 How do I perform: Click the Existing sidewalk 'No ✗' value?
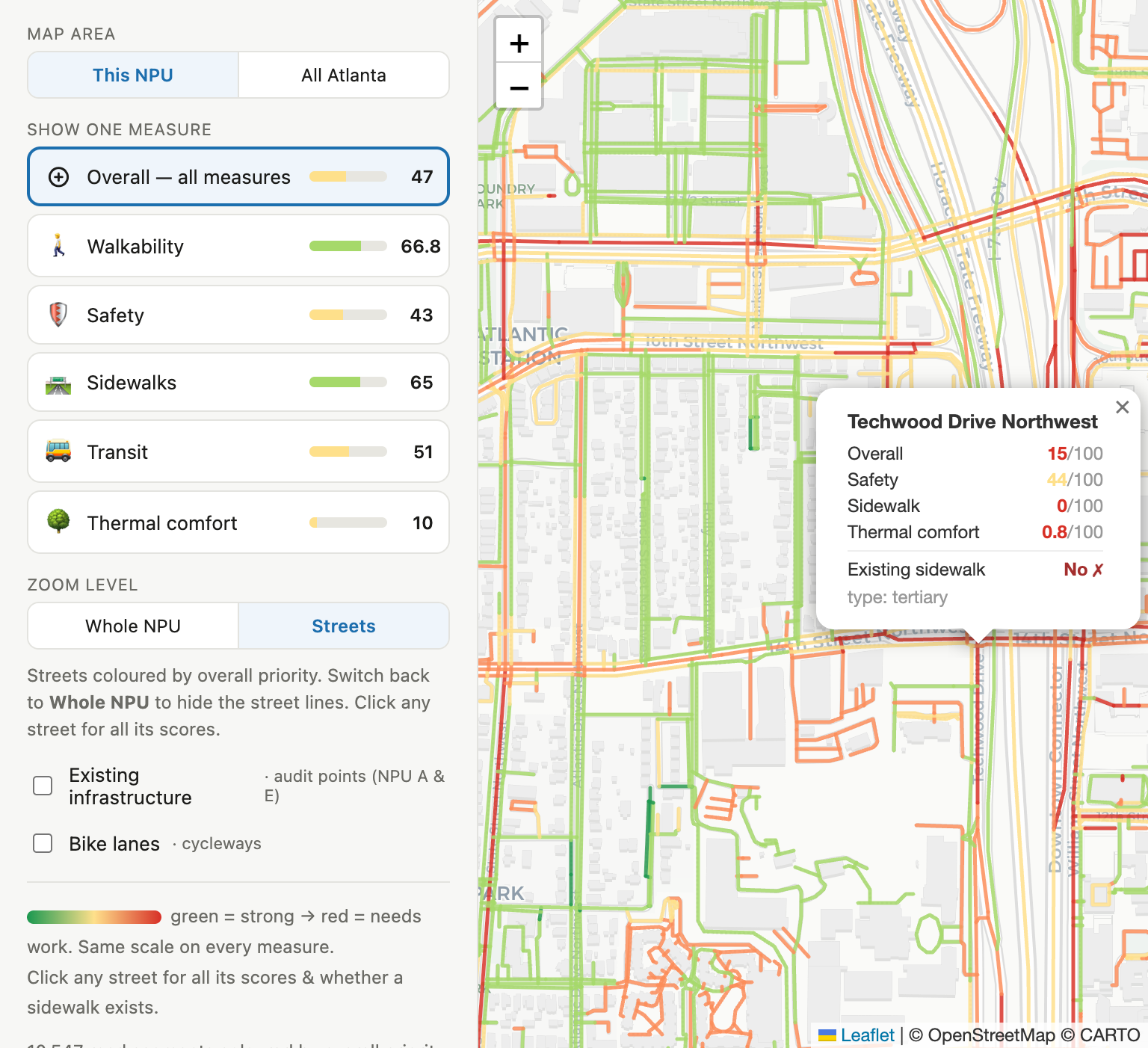click(x=1084, y=570)
